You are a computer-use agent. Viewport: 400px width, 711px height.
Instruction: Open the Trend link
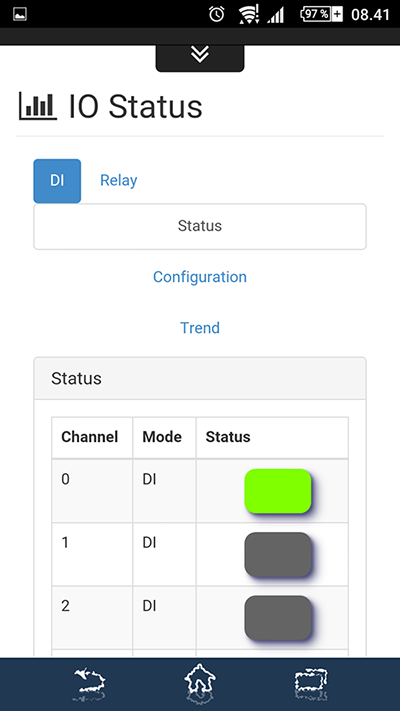pos(200,327)
